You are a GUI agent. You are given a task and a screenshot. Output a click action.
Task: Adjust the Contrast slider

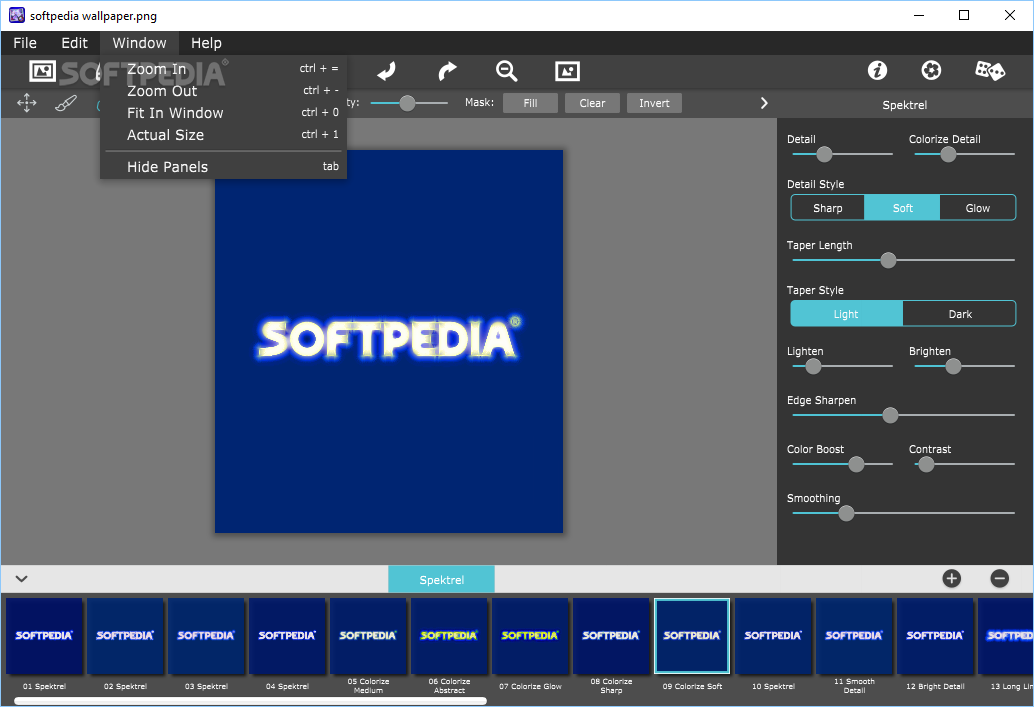pyautogui.click(x=926, y=464)
